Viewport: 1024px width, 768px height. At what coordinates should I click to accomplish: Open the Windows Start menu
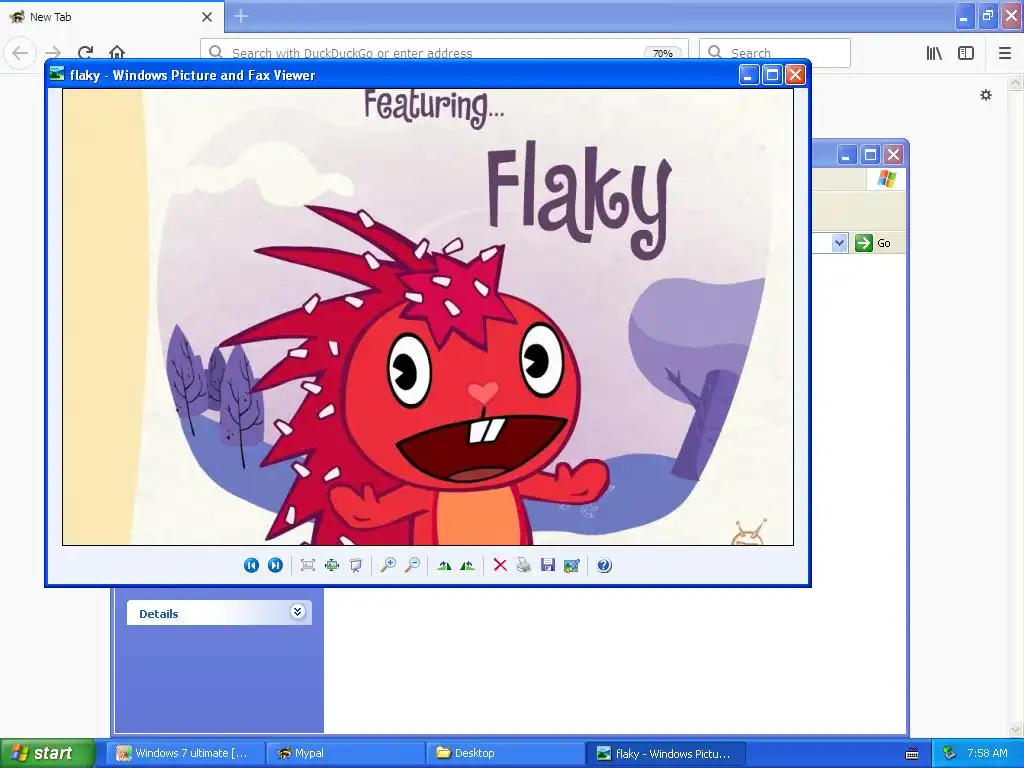(48, 753)
